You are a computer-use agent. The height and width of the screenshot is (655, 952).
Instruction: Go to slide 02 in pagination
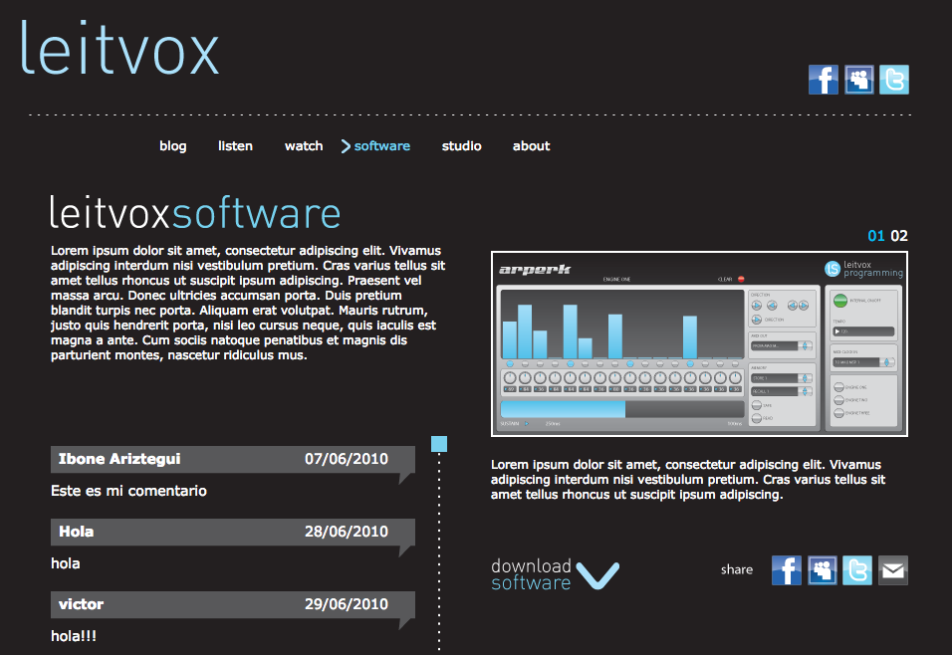click(899, 236)
